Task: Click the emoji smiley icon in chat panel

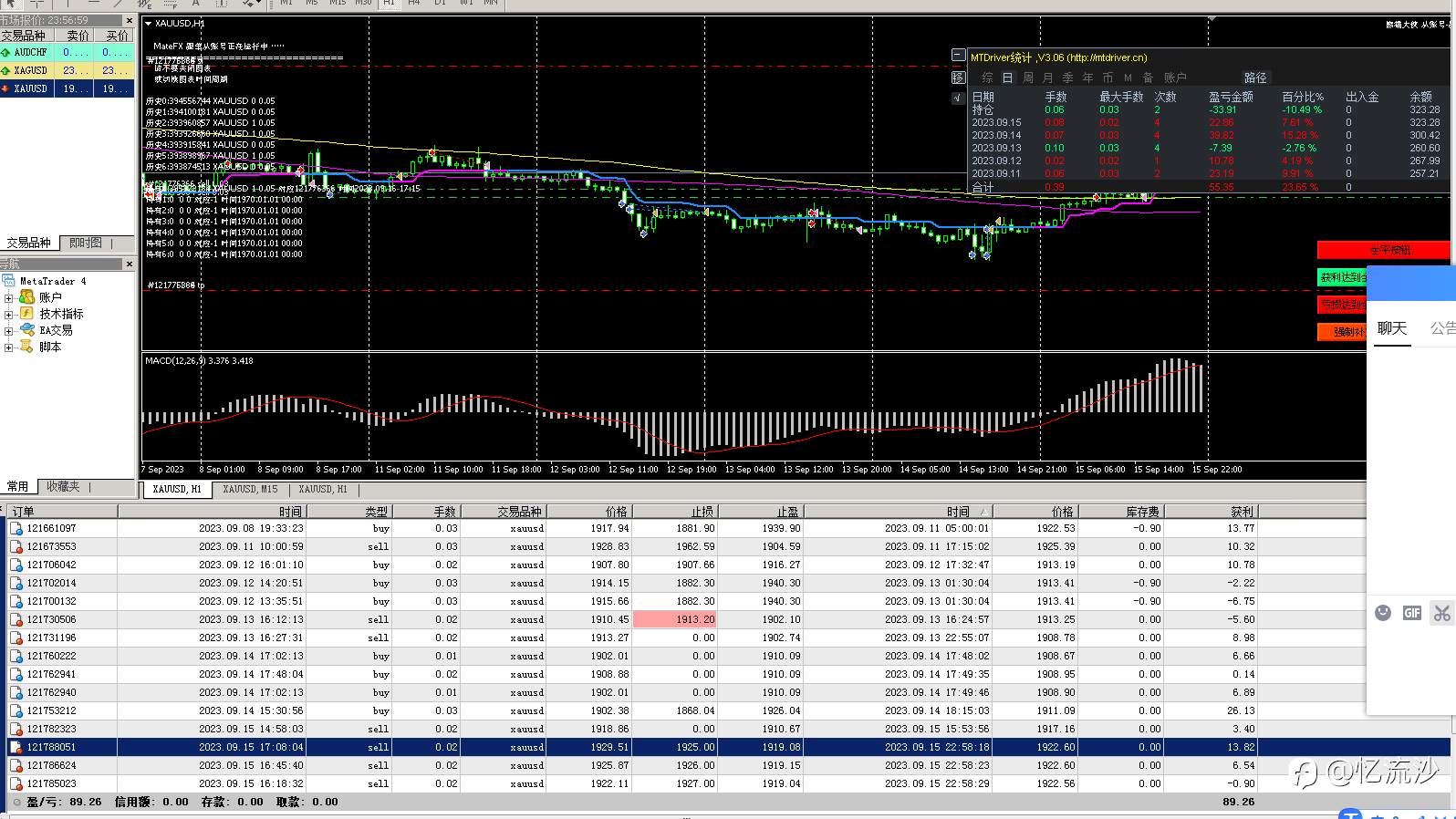Action: [x=1383, y=613]
